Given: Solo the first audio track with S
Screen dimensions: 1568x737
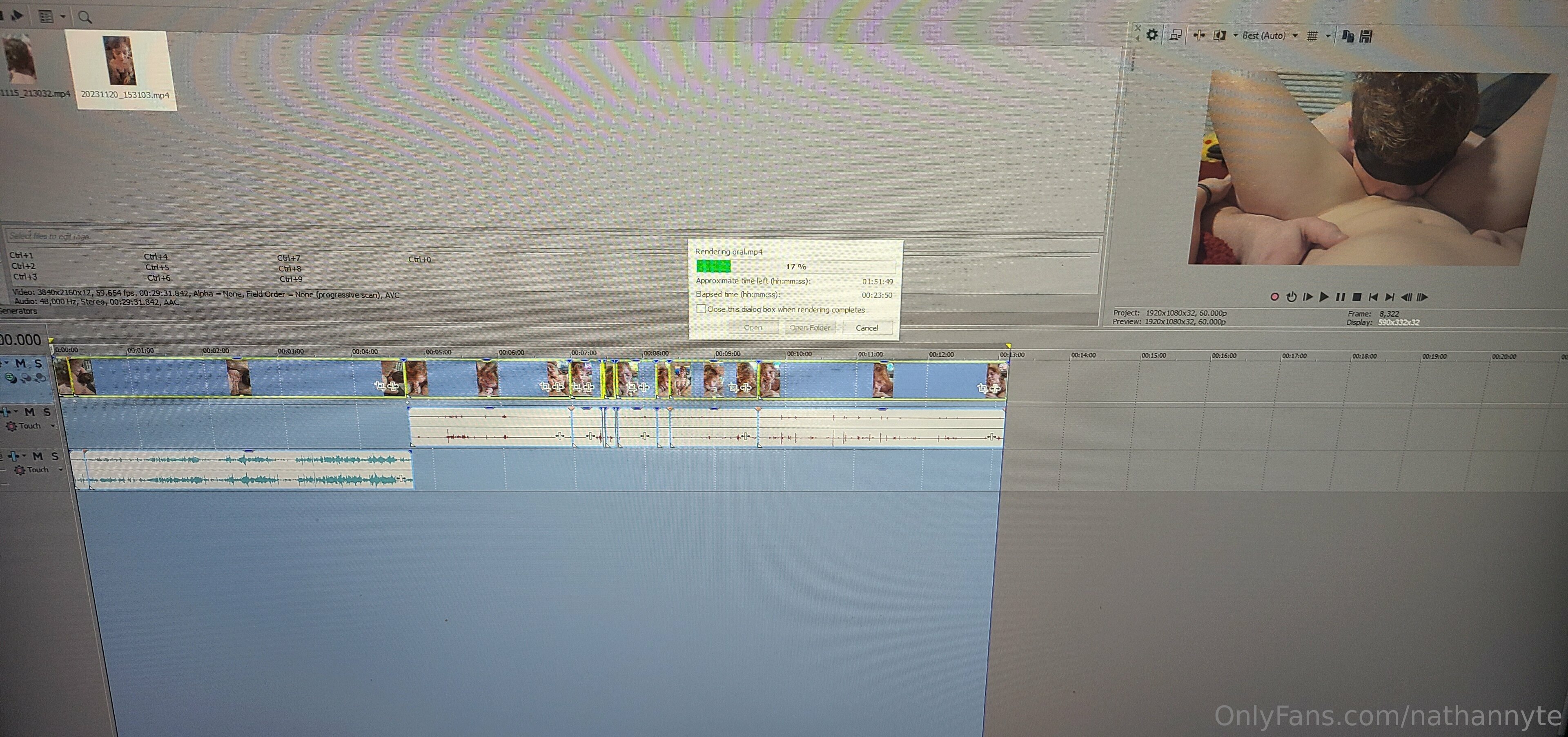Looking at the screenshot, I should [47, 412].
